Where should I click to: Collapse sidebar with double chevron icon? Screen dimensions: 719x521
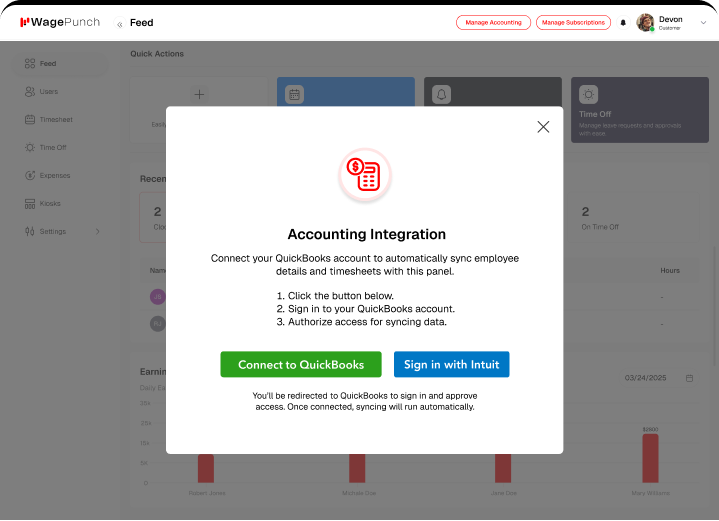[120, 23]
